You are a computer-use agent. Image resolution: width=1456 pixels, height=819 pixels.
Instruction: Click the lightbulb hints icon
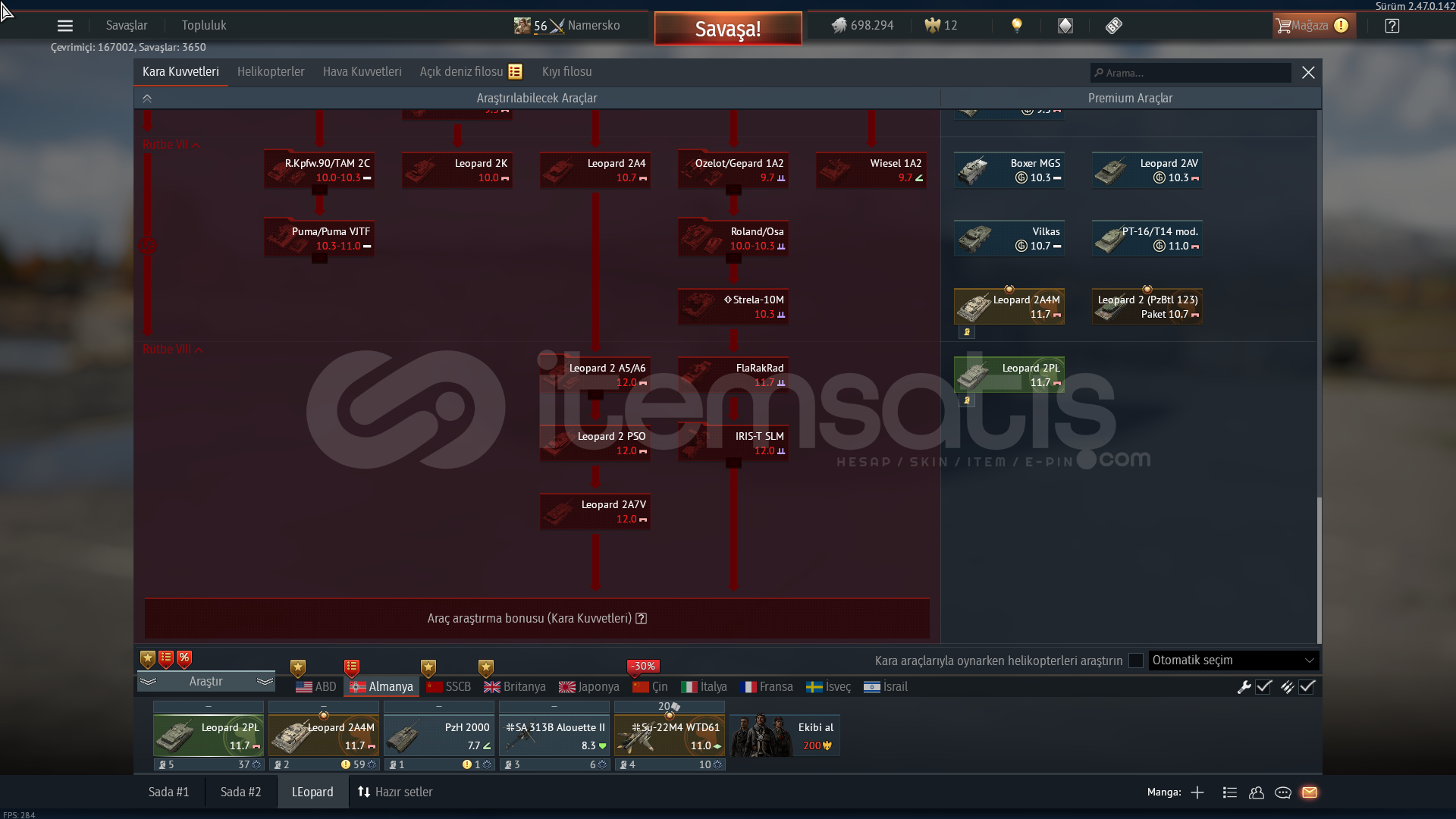point(1017,26)
